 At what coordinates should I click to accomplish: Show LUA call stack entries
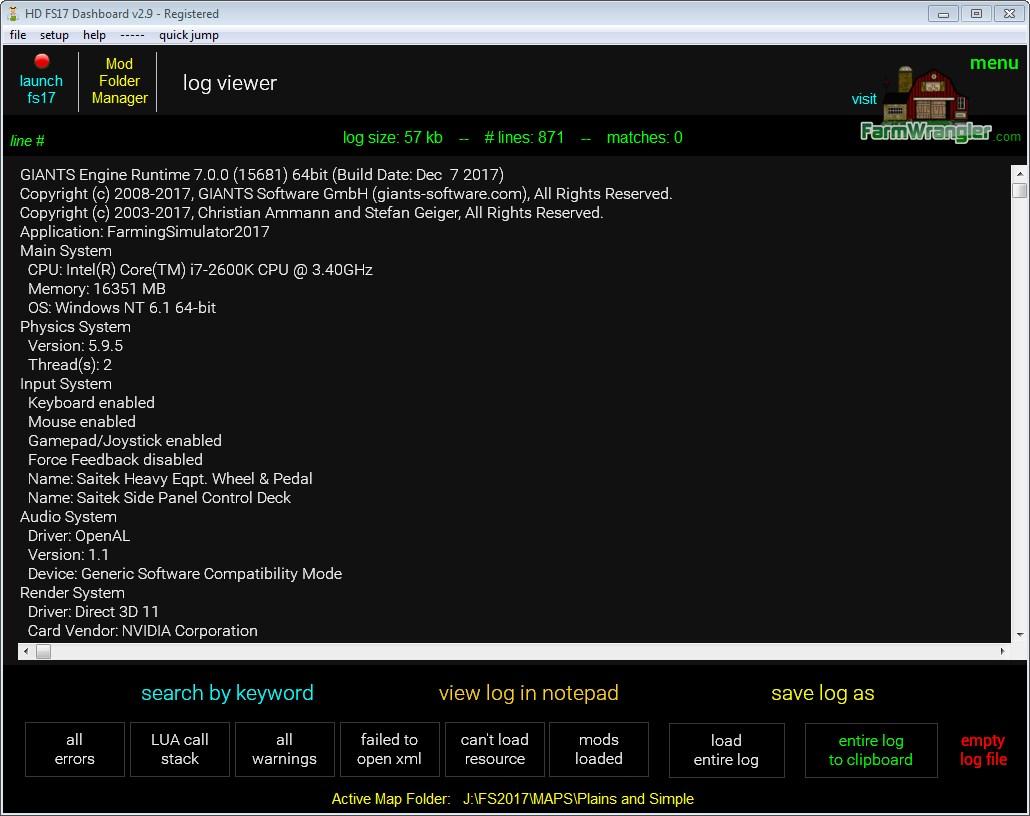pyautogui.click(x=180, y=749)
